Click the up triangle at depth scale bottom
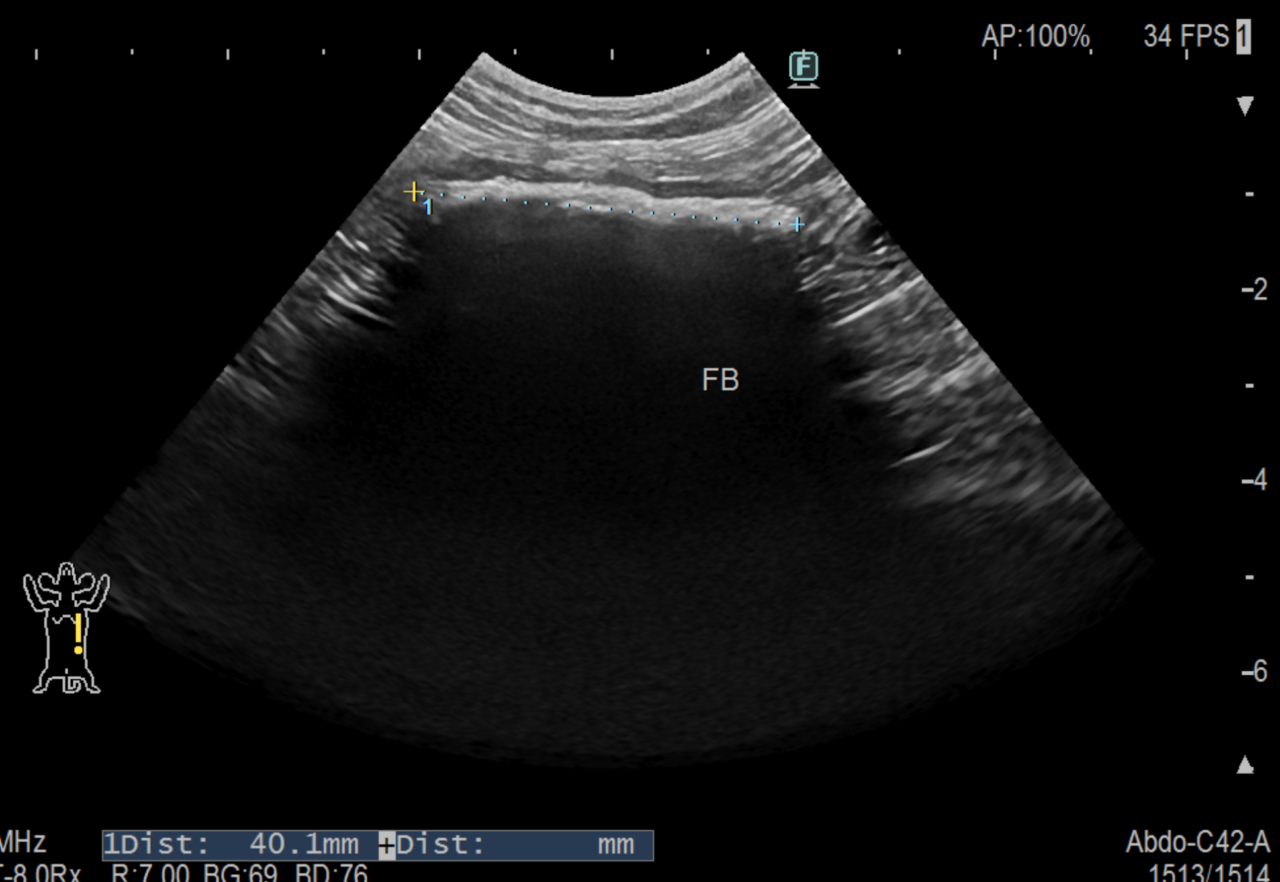This screenshot has width=1280, height=882. coord(1245,765)
